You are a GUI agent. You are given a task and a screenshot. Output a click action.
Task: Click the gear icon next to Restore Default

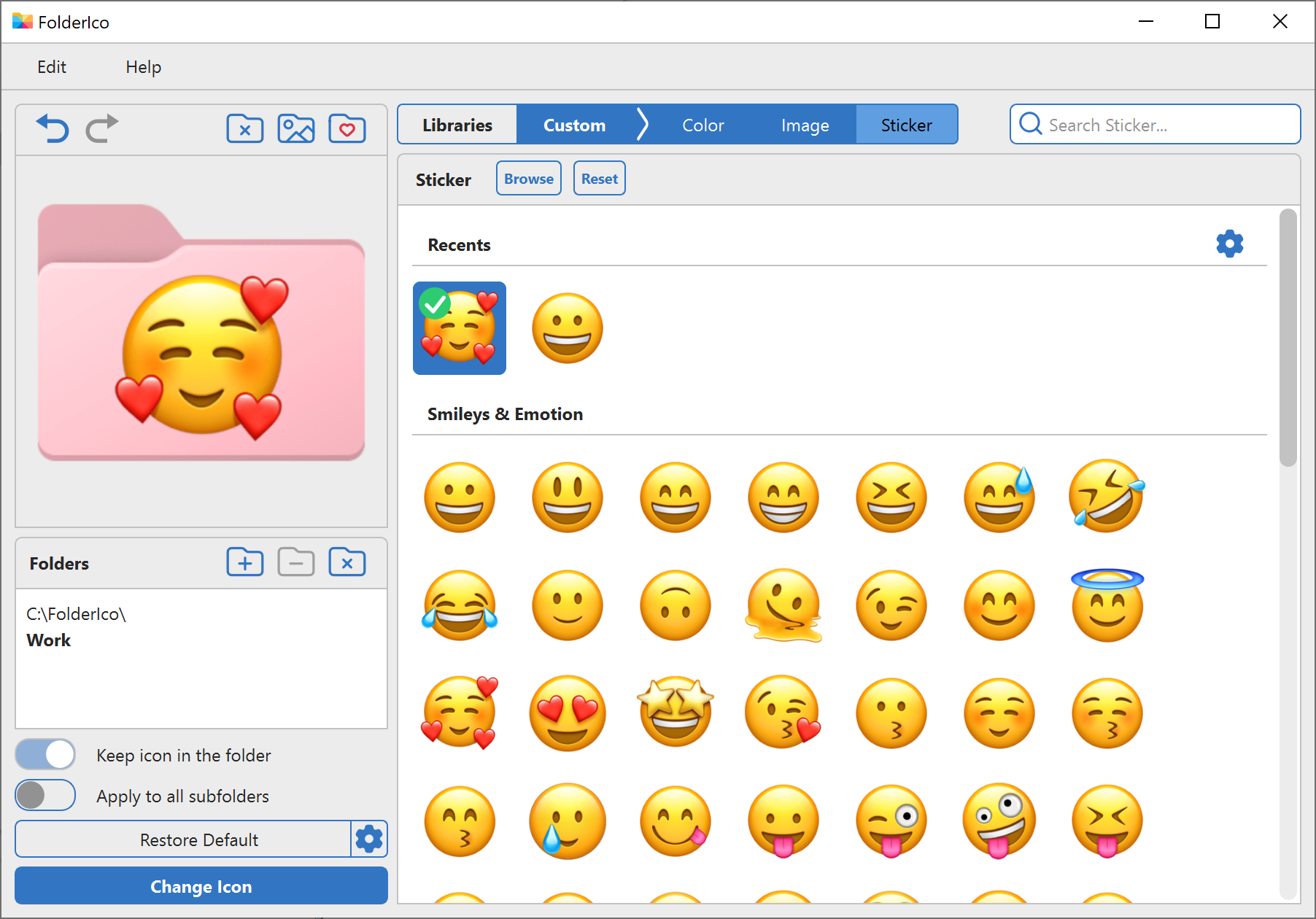point(369,839)
